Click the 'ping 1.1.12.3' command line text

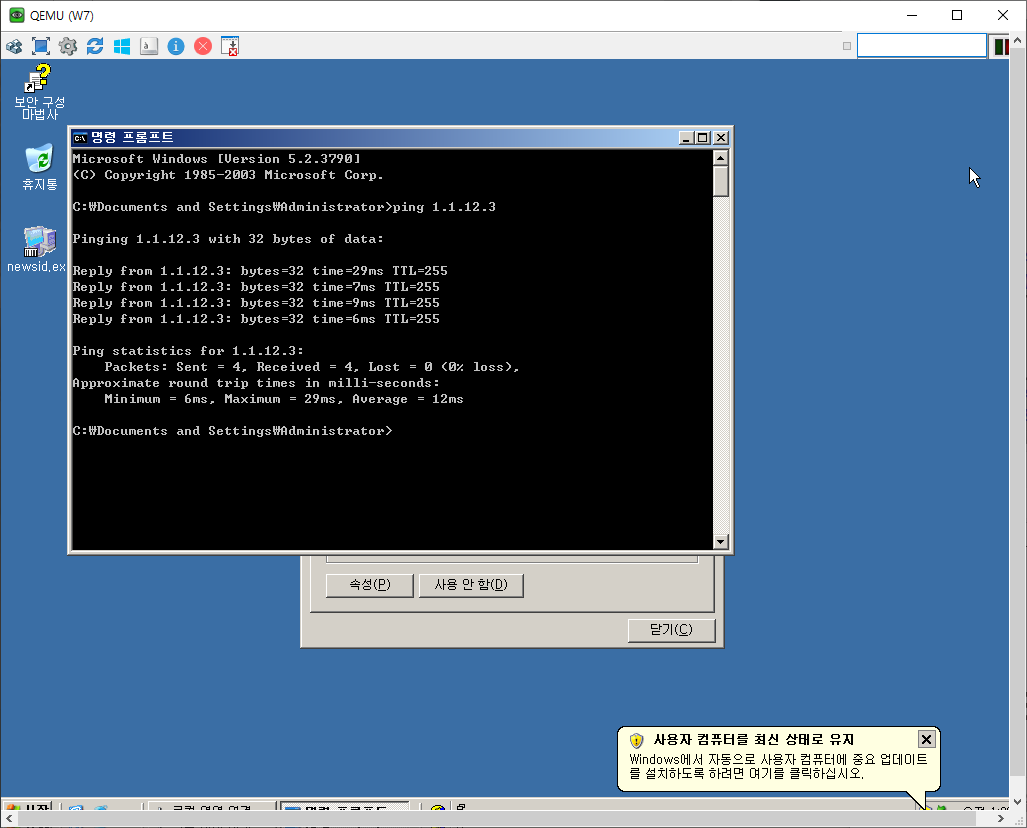(x=444, y=207)
